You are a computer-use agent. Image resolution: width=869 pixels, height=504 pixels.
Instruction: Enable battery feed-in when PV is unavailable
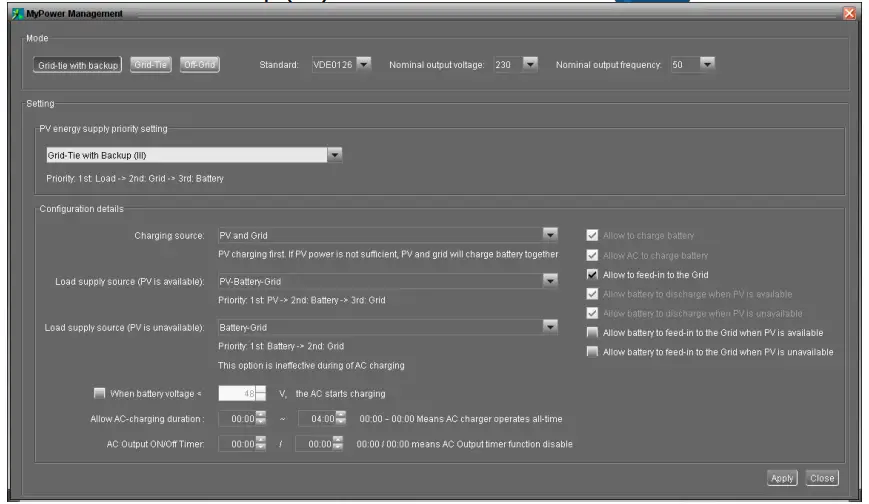(593, 351)
